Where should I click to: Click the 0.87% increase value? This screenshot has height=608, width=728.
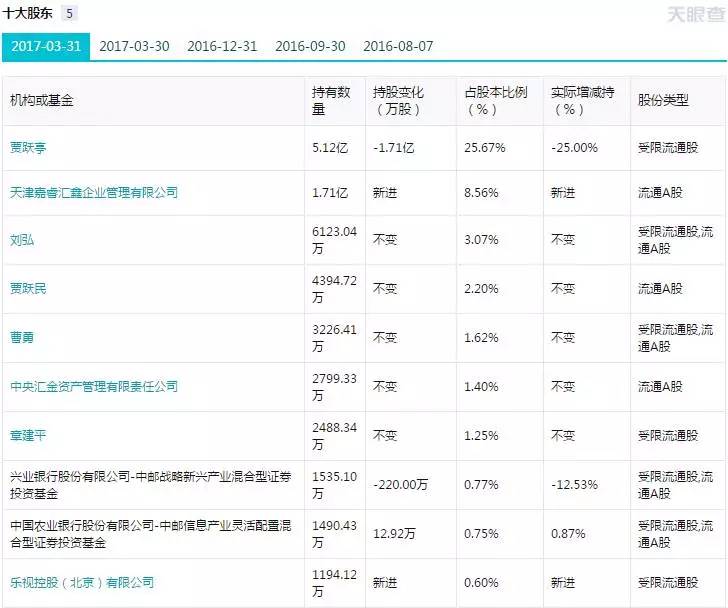pyautogui.click(x=568, y=534)
